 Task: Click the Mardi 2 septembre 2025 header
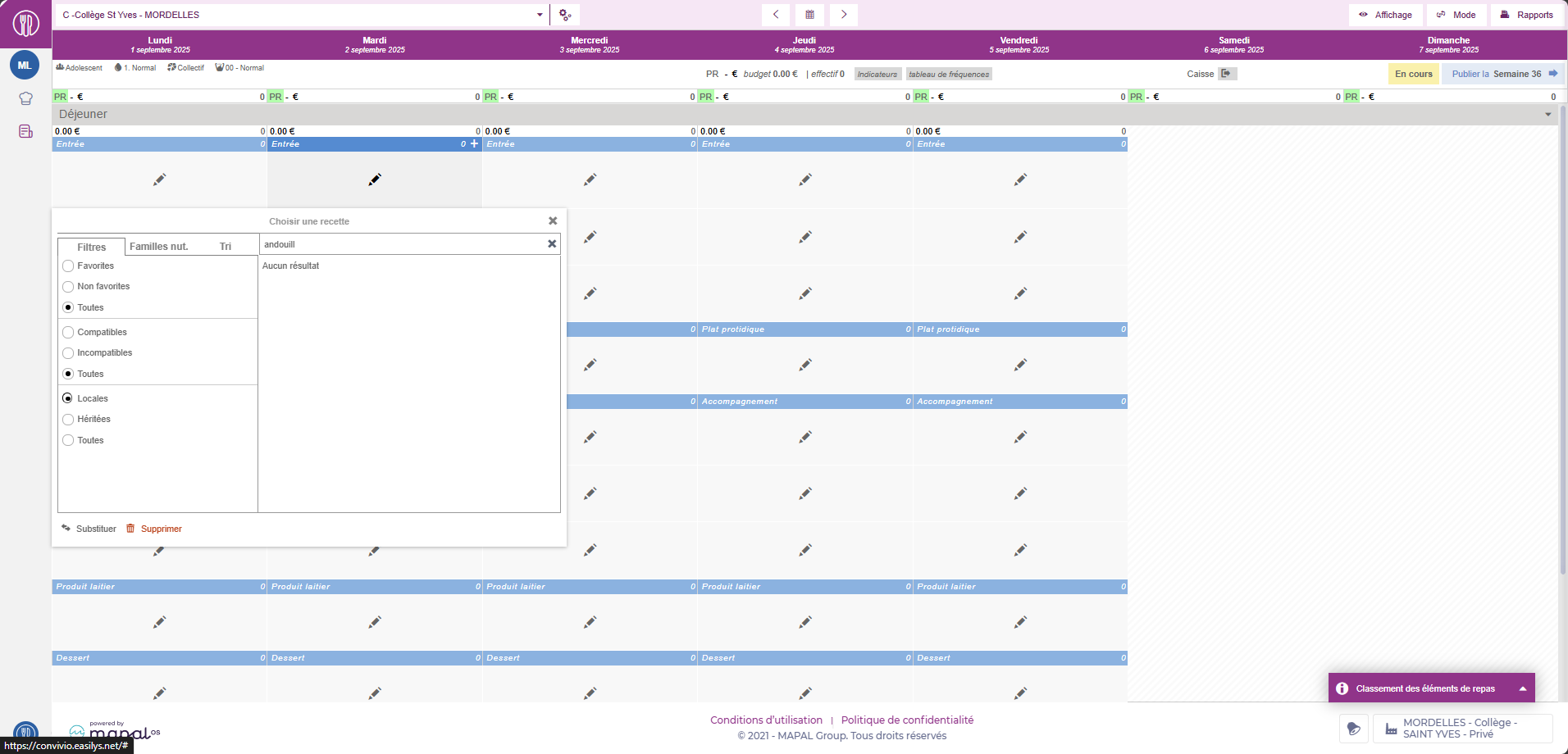(x=375, y=44)
